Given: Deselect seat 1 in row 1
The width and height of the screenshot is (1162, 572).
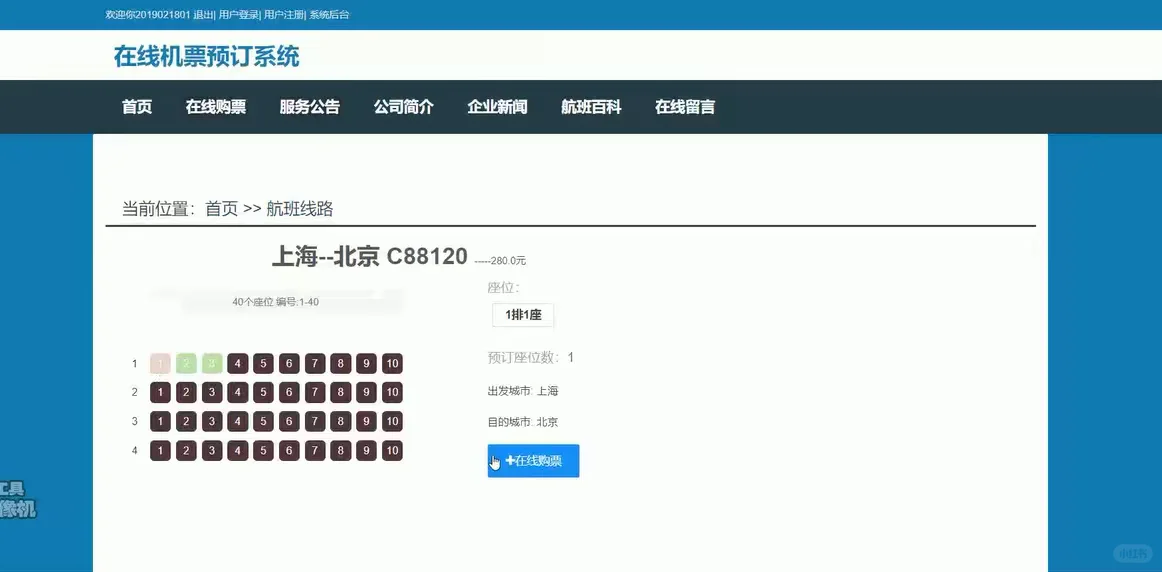Looking at the screenshot, I should (x=160, y=364).
